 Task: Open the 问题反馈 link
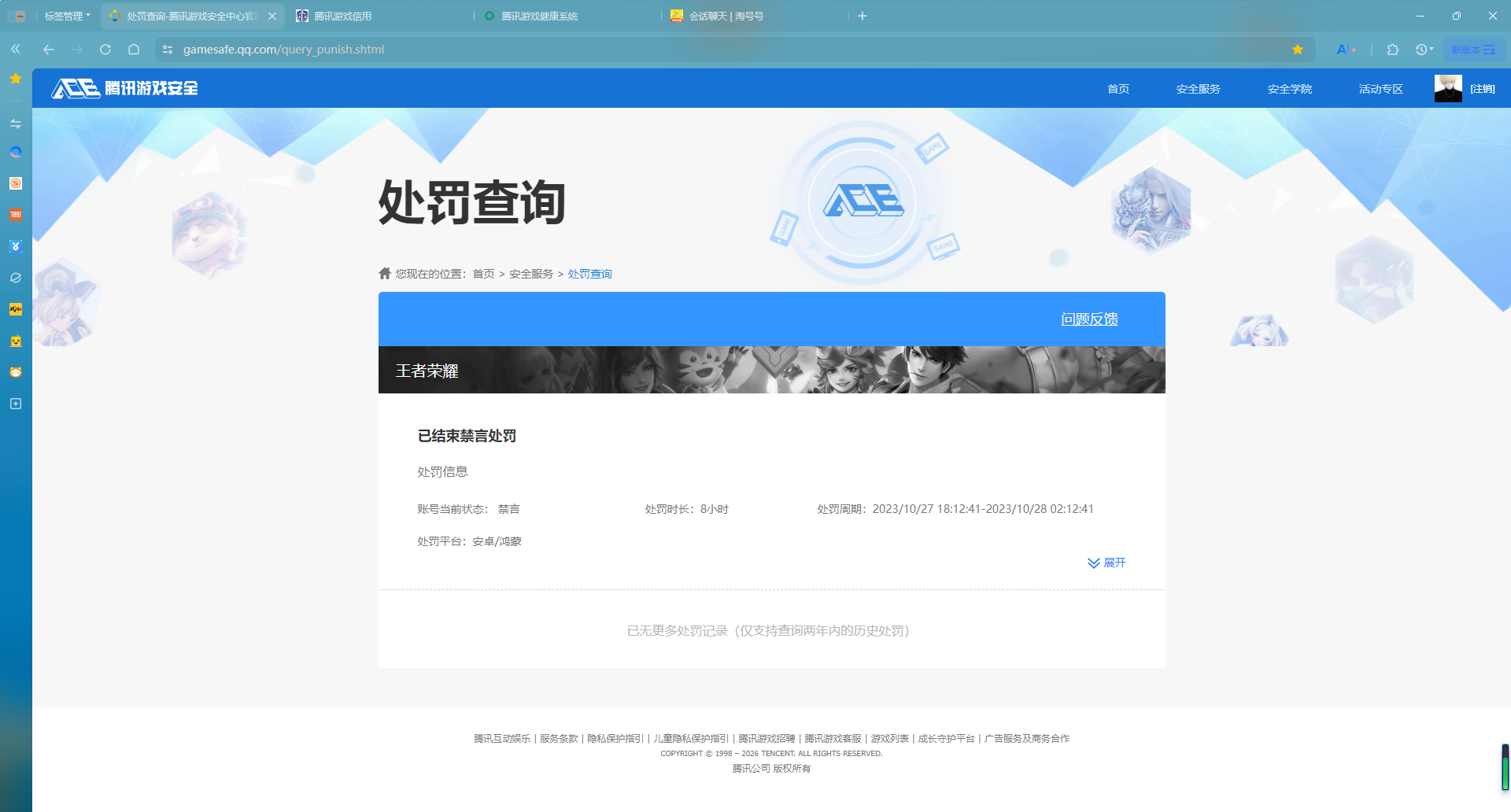(1090, 319)
